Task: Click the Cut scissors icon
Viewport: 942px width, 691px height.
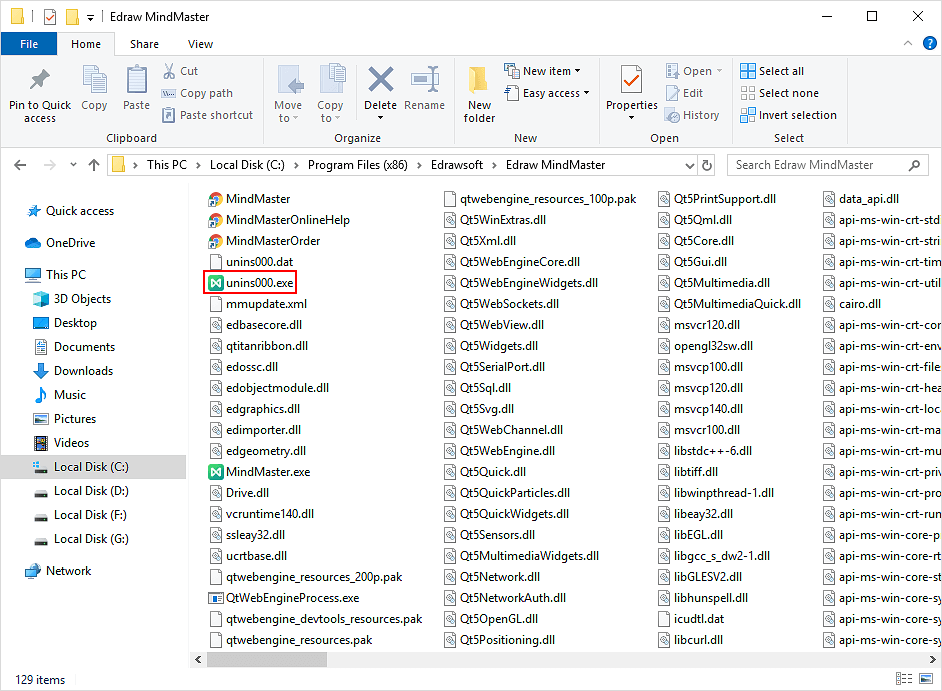Action: (x=169, y=71)
